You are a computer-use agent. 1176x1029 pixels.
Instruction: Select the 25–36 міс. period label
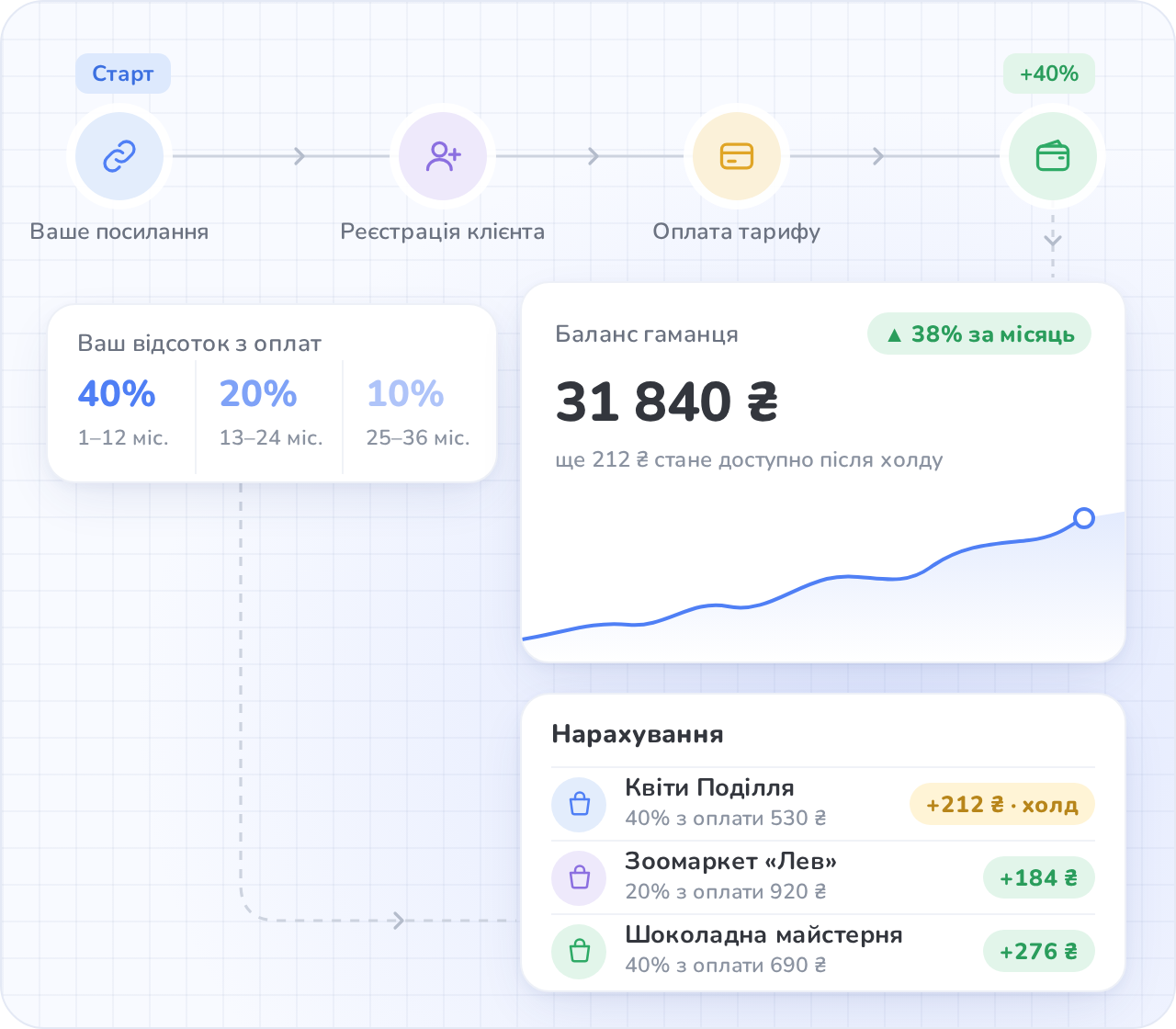tap(418, 438)
